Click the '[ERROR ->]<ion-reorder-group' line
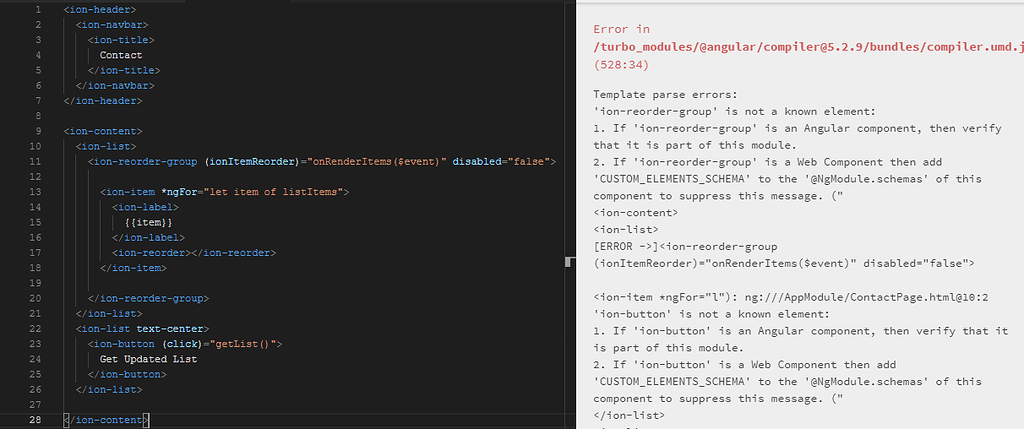Image resolution: width=1024 pixels, height=429 pixels. 686,247
